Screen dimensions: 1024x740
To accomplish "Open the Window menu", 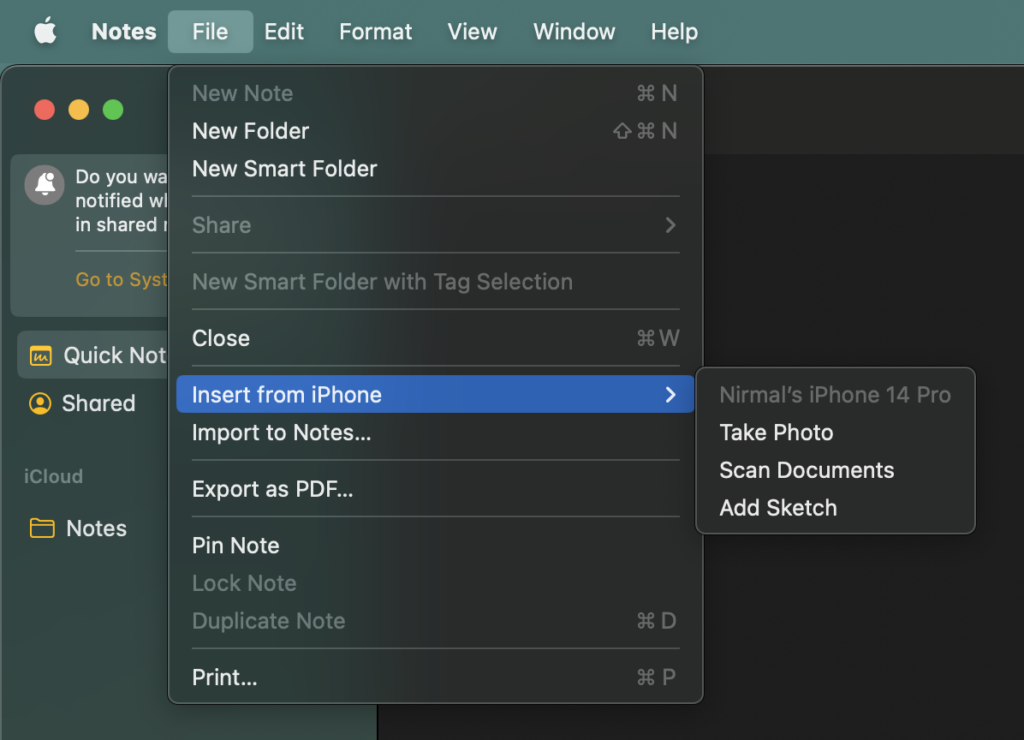I will coord(574,31).
